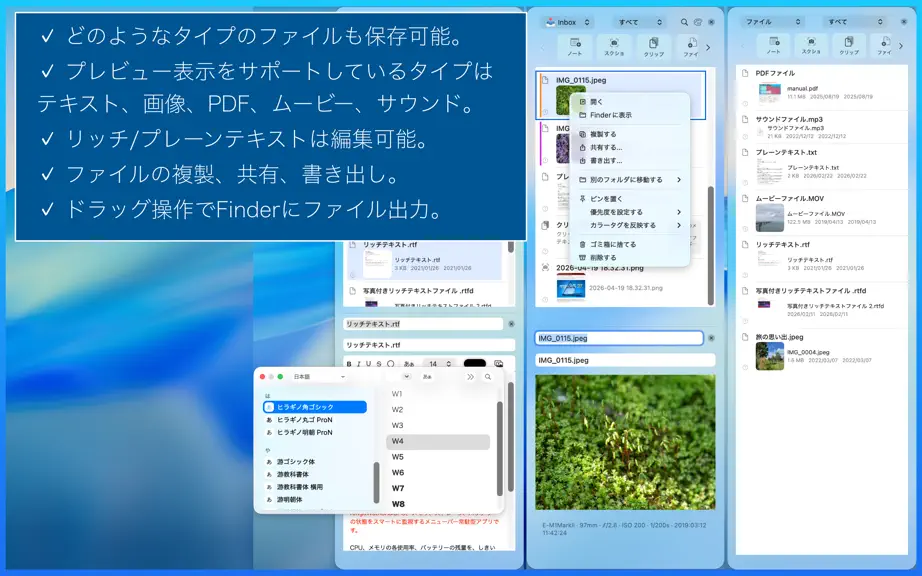Click the クリップ button in Inbox window
922x576 pixels.
tap(653, 47)
